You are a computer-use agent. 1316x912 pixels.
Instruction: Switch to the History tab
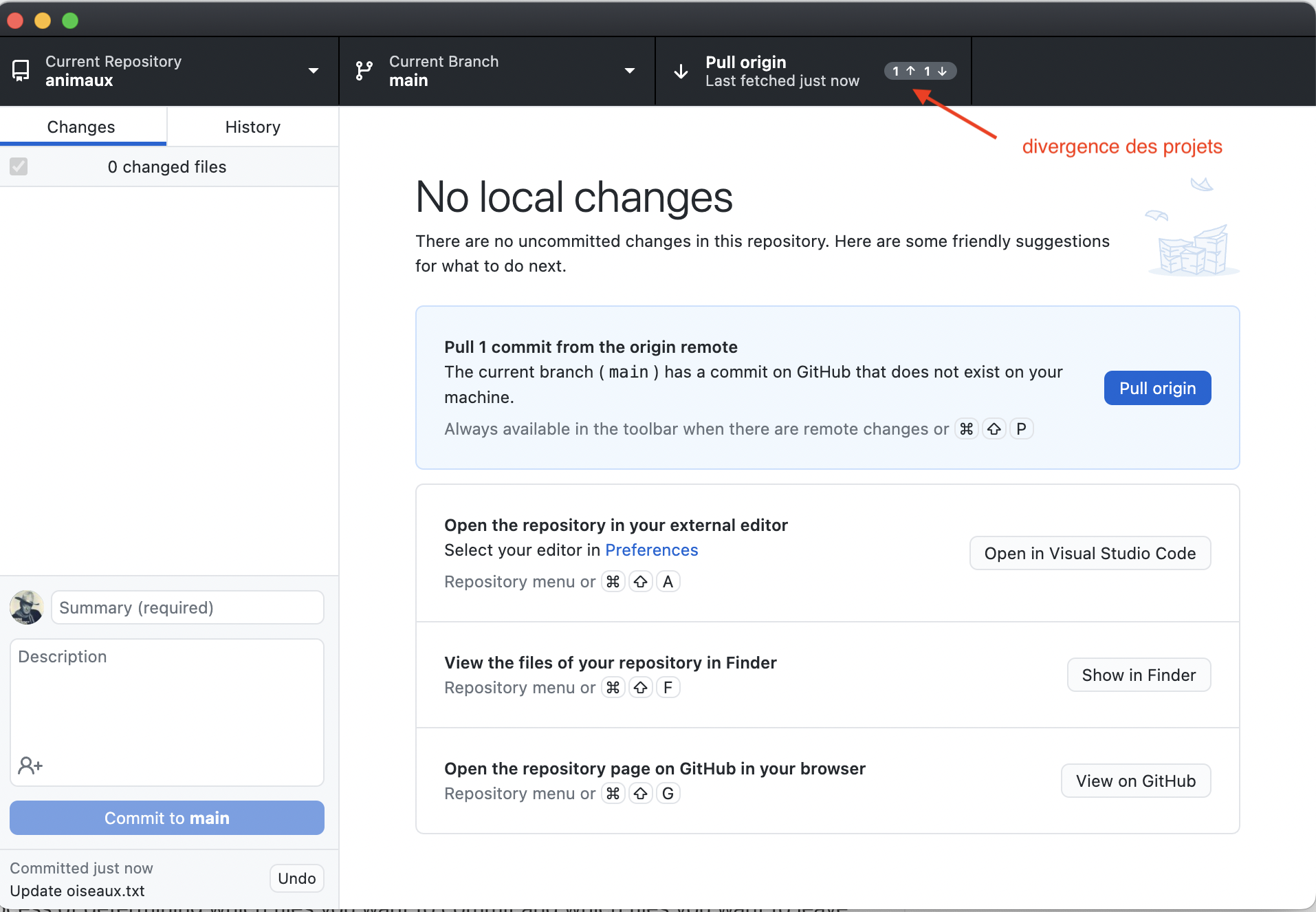pyautogui.click(x=252, y=127)
